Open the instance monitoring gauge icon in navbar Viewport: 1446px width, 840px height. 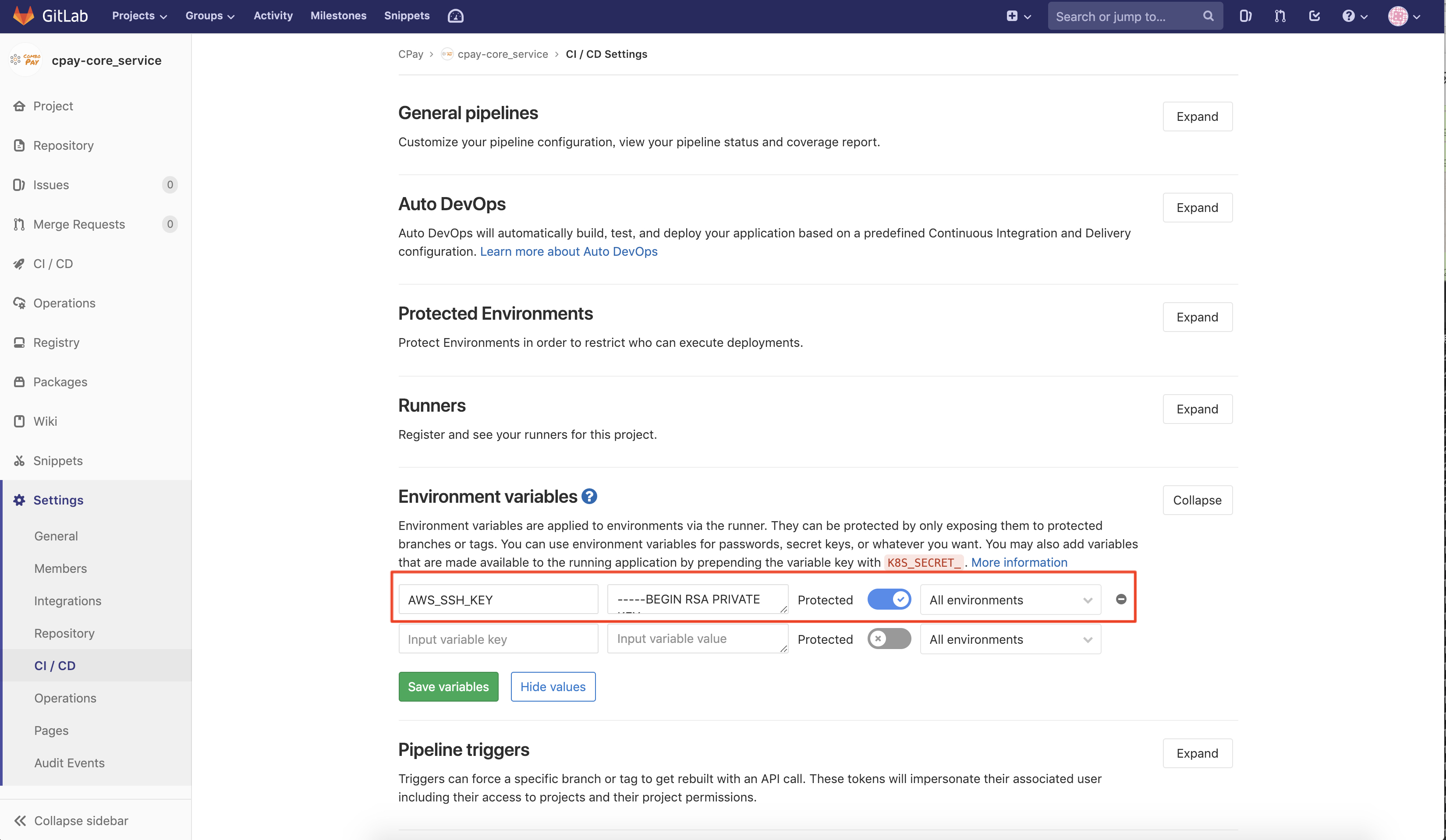coord(456,16)
